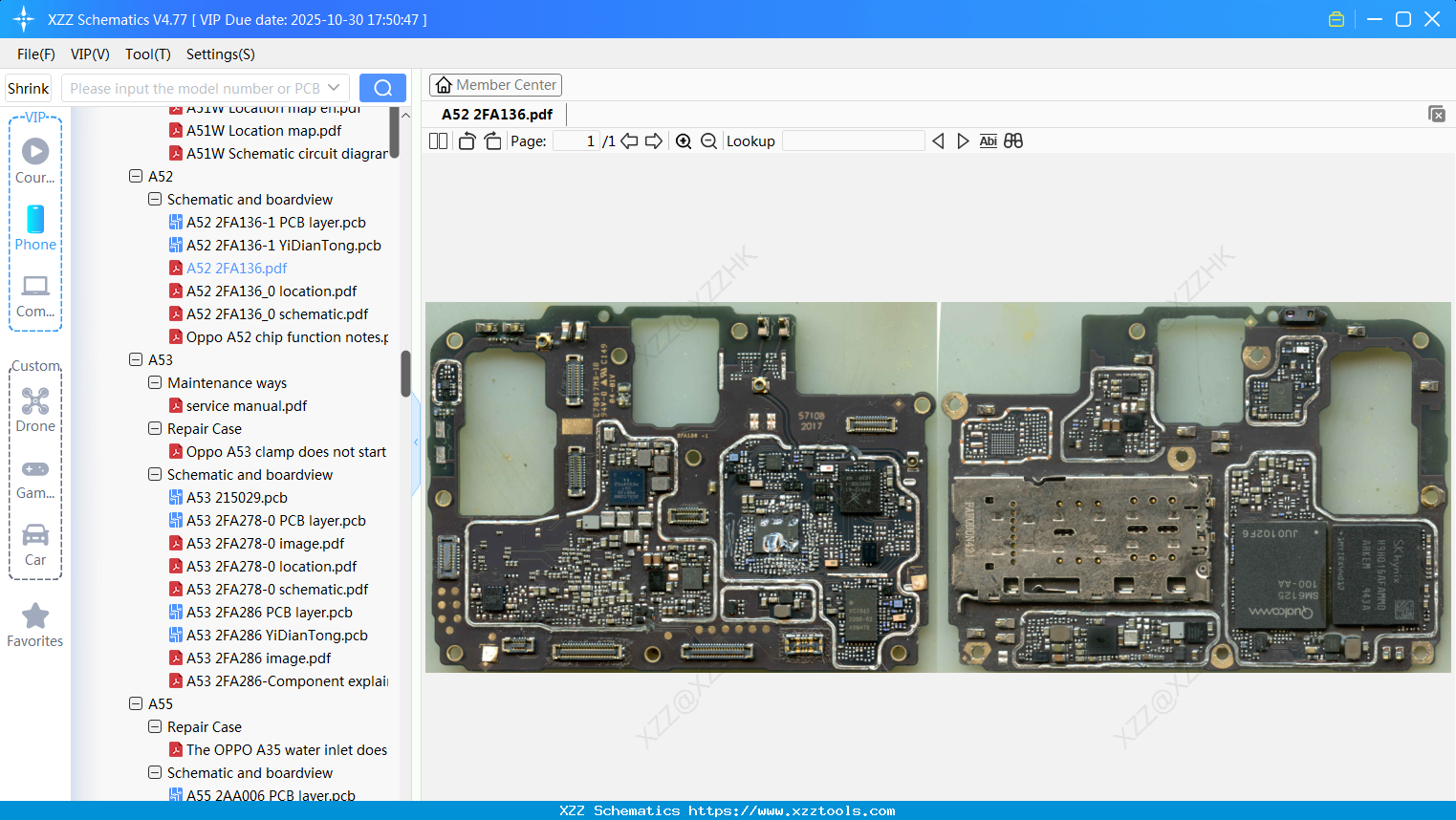This screenshot has height=820, width=1456.
Task: Select the Phone category
Action: (35, 228)
